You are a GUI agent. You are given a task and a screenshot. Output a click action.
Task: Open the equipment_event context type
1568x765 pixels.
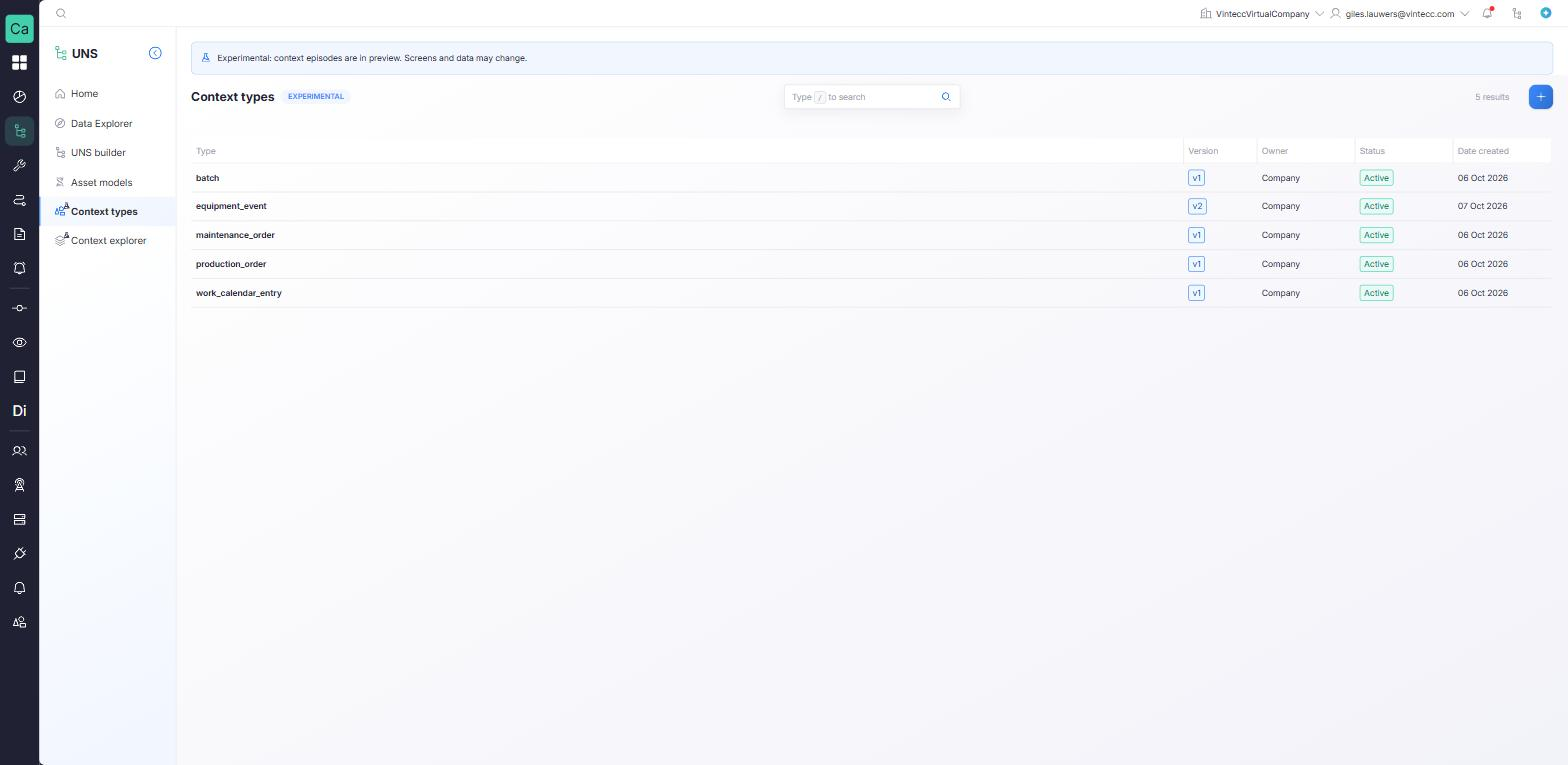(871, 206)
